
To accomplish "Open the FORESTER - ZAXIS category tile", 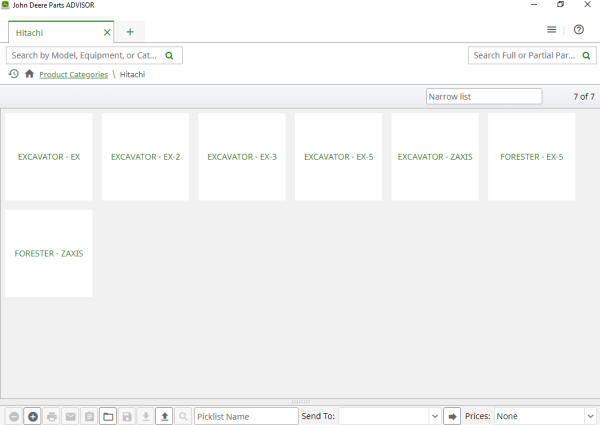I will point(49,253).
